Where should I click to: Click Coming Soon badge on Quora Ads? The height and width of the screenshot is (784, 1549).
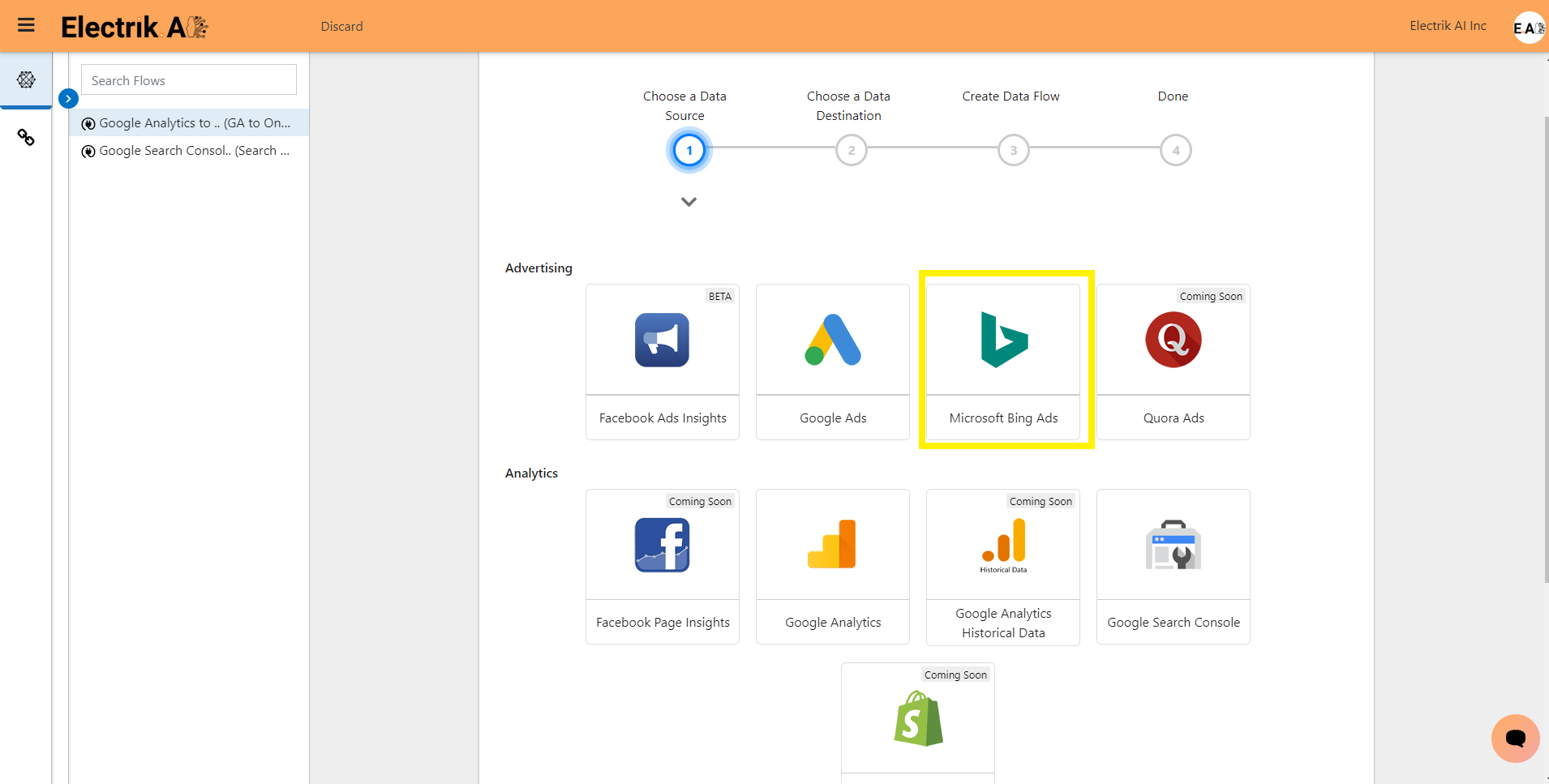[x=1211, y=297]
